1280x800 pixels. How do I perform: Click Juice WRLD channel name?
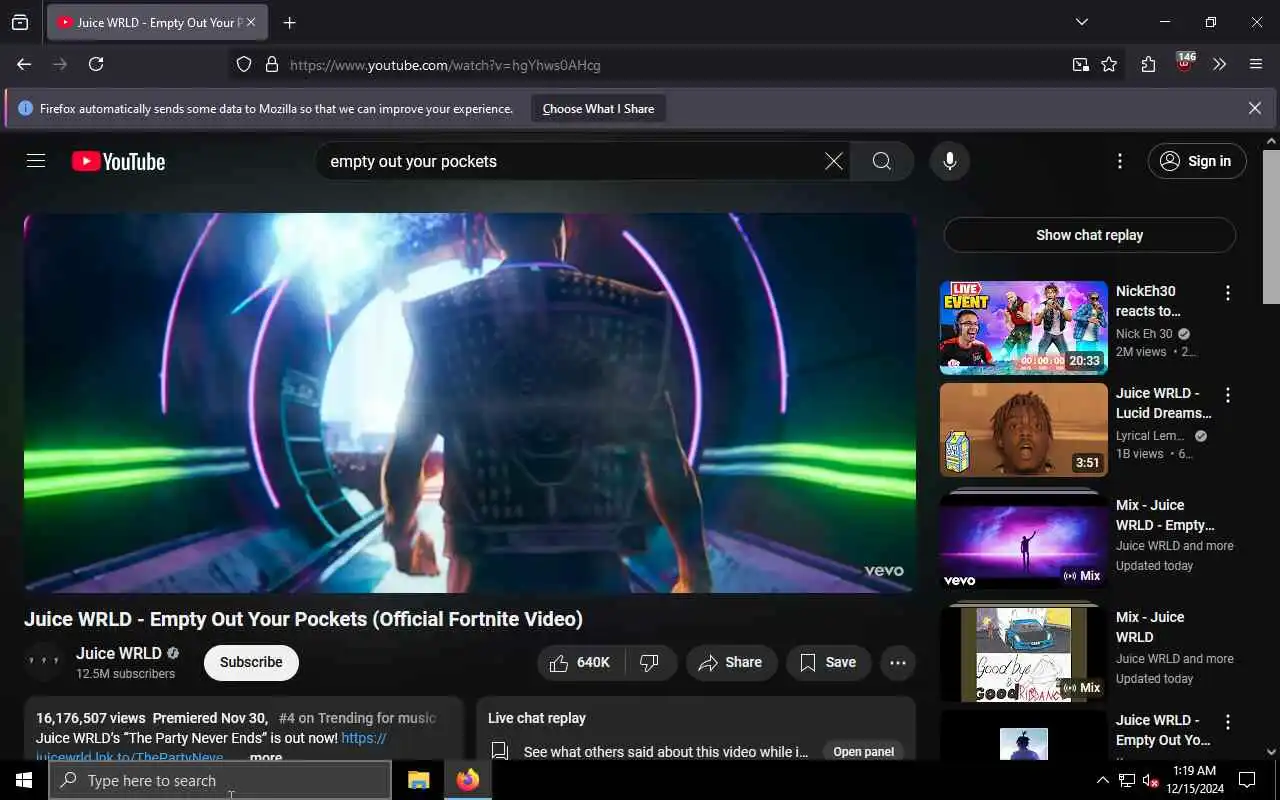click(x=119, y=653)
